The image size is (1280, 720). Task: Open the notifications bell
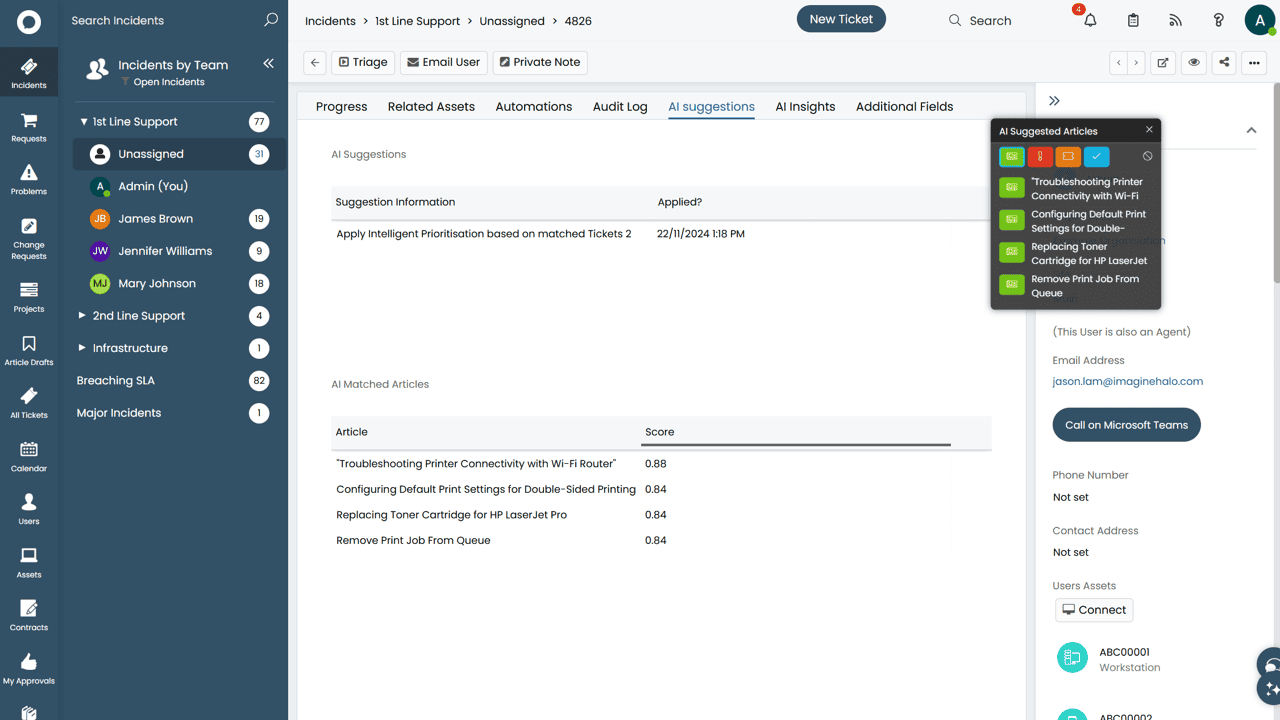[x=1090, y=20]
